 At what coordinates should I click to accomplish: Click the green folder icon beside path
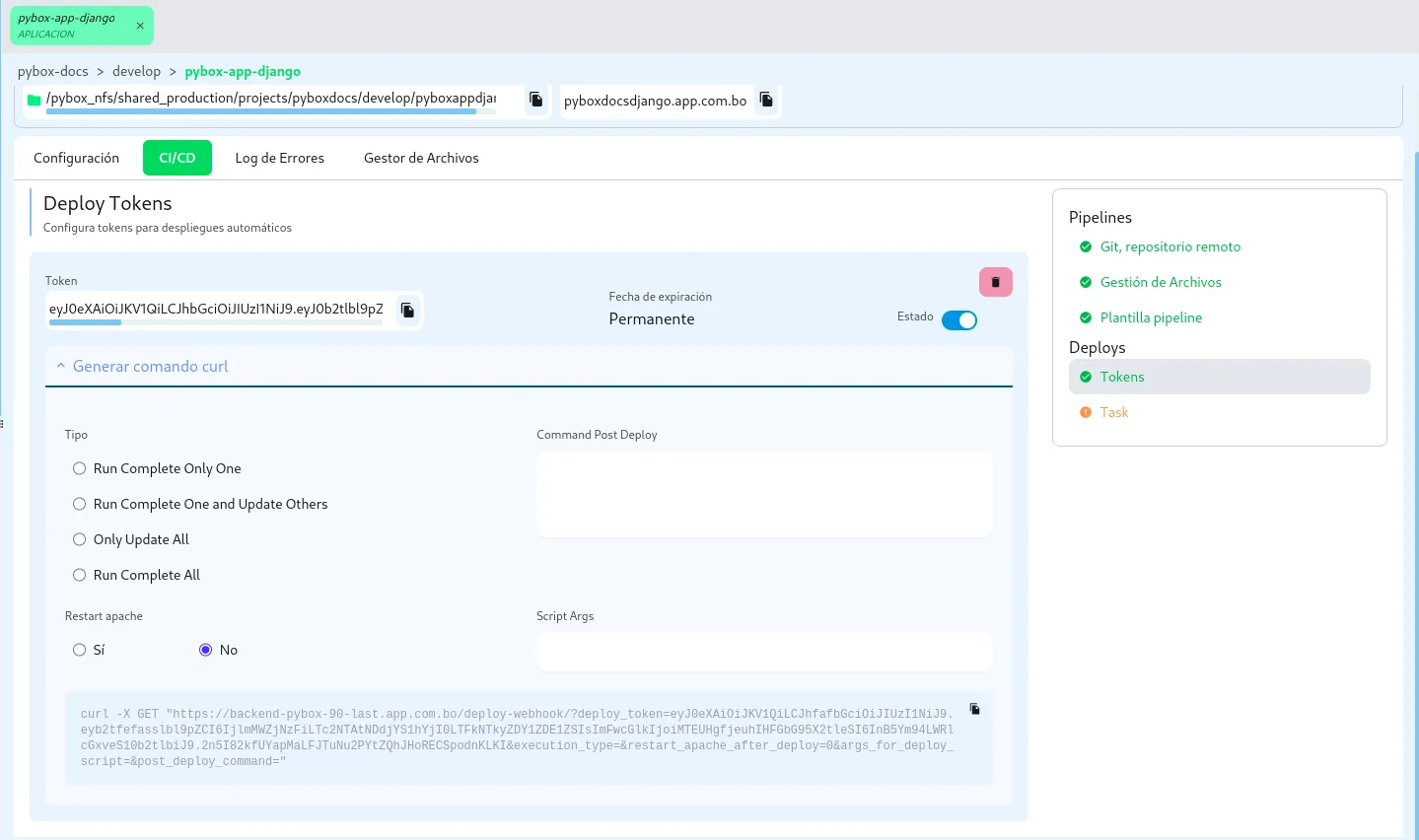35,100
